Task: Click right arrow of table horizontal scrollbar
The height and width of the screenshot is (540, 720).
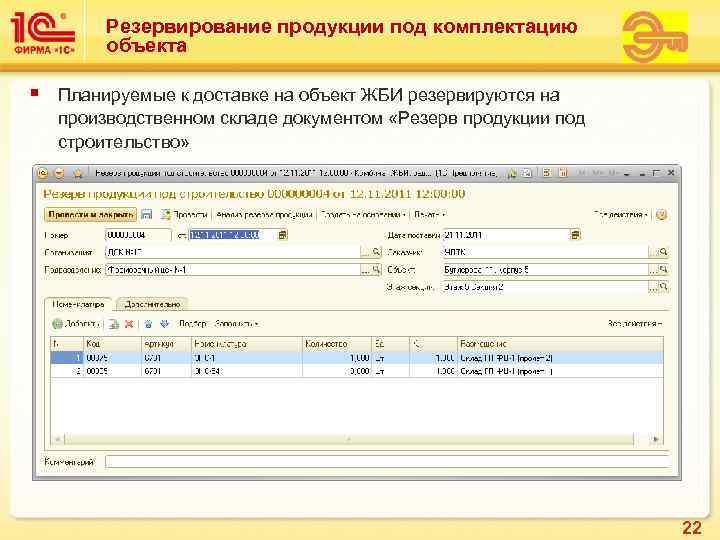Action: [x=655, y=439]
